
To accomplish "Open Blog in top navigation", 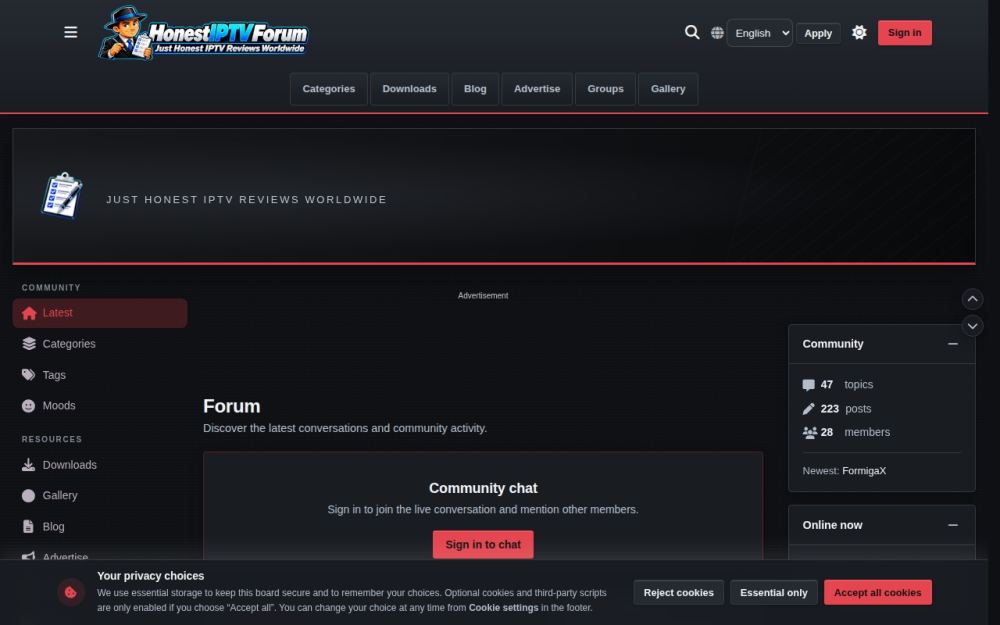I will point(475,89).
